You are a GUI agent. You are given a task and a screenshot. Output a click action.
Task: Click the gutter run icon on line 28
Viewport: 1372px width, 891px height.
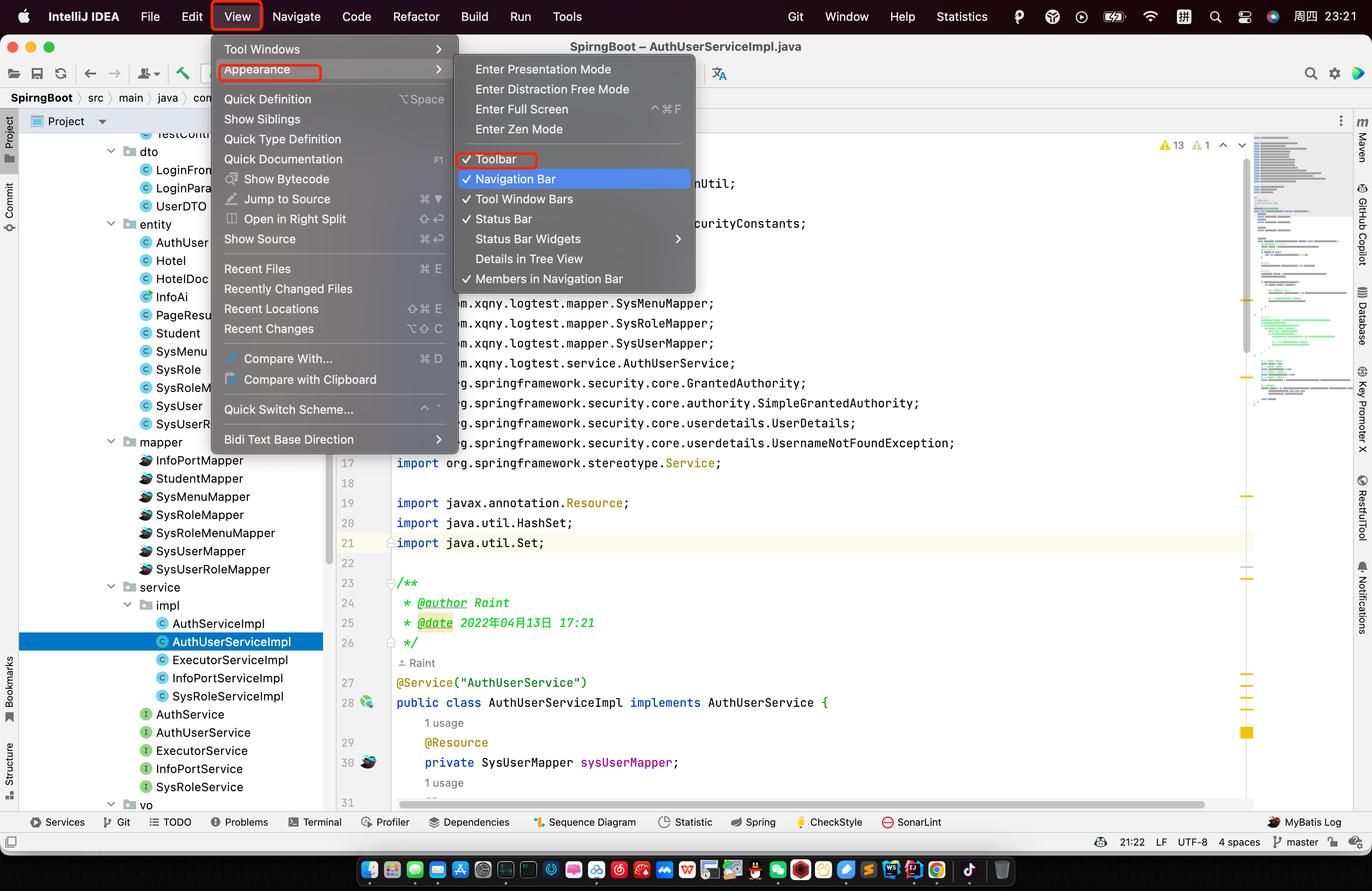click(x=367, y=702)
